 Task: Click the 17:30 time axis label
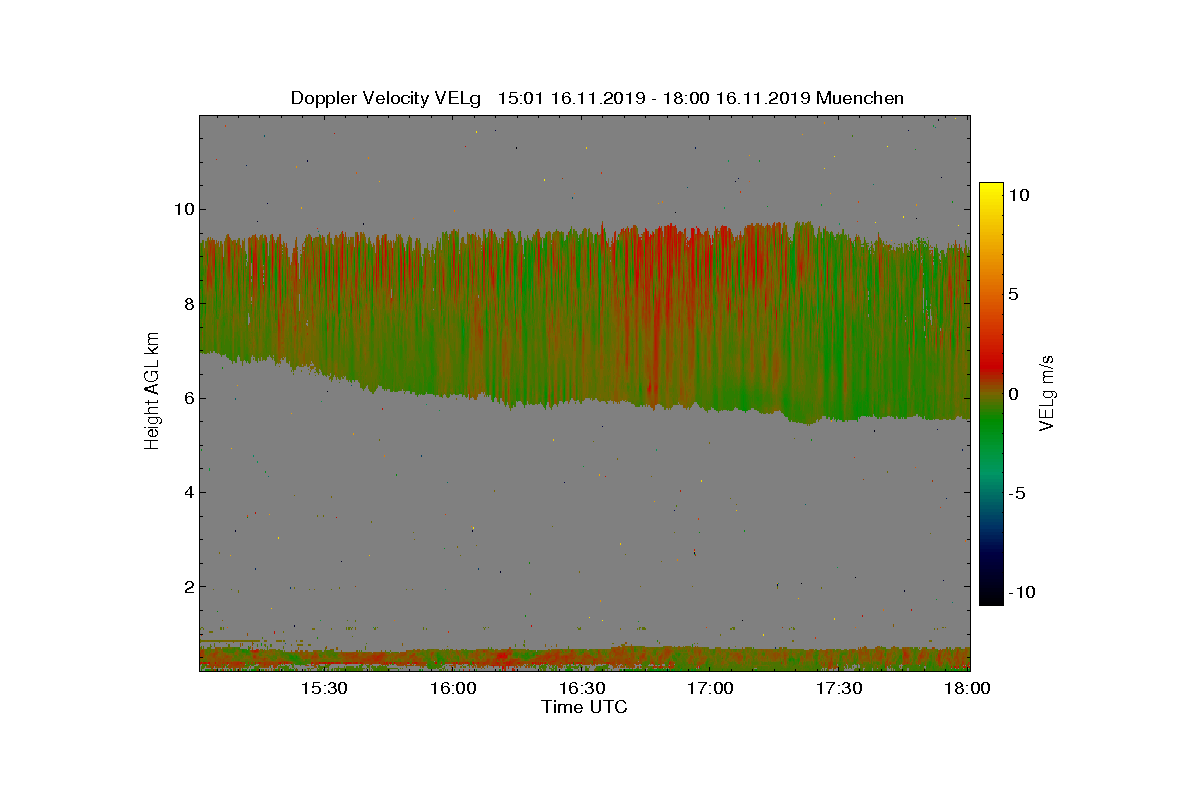point(840,689)
